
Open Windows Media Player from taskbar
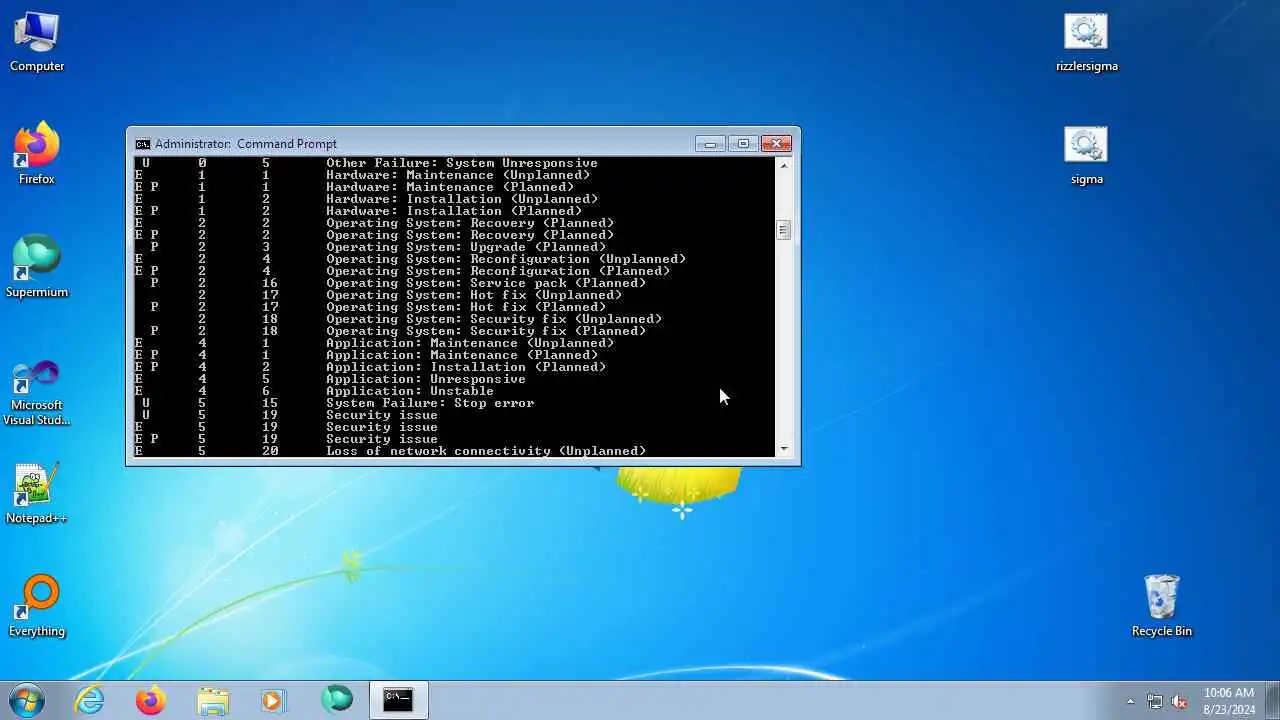coord(273,701)
